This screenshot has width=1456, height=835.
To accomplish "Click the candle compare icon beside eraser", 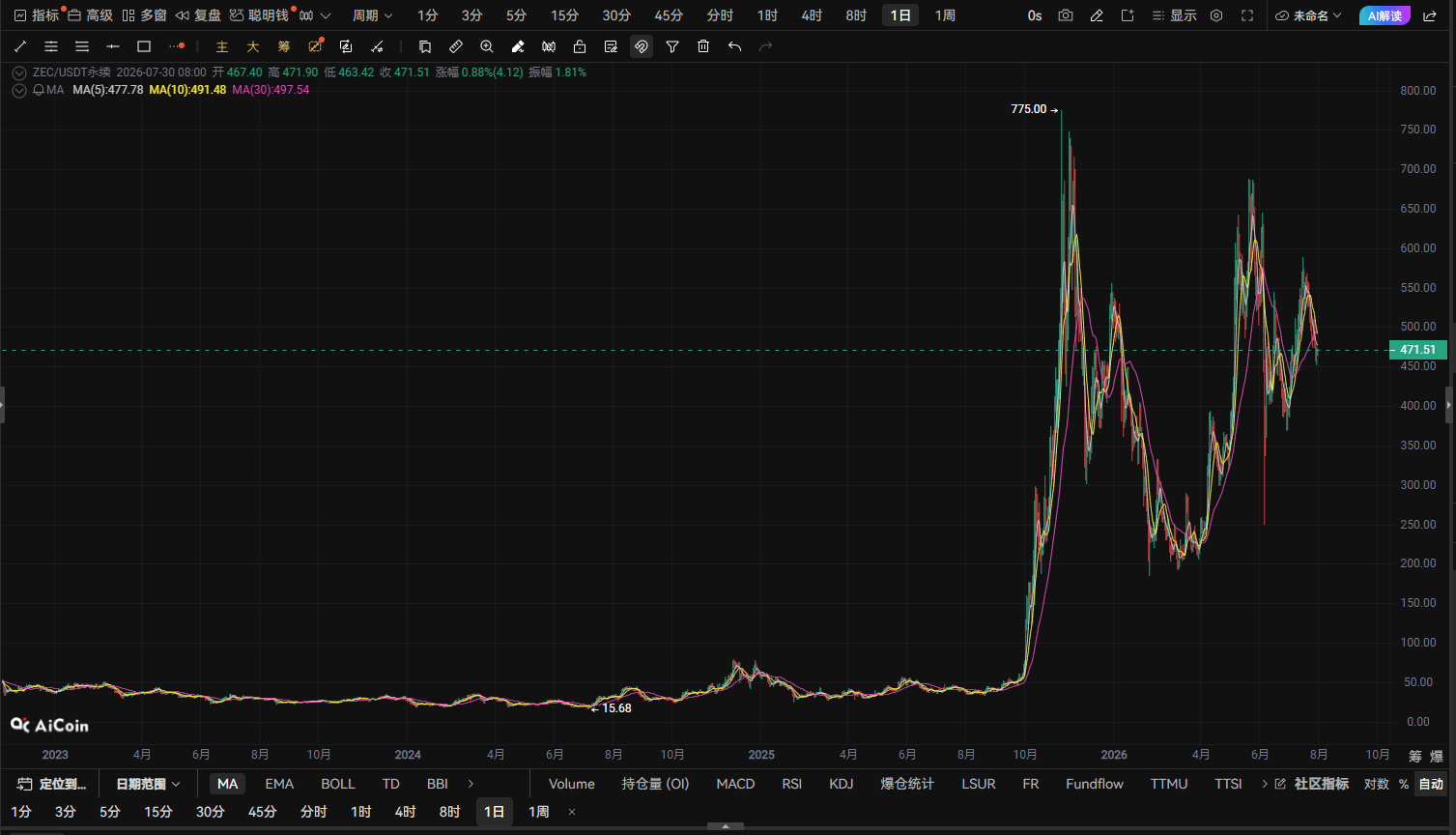I will click(x=549, y=46).
